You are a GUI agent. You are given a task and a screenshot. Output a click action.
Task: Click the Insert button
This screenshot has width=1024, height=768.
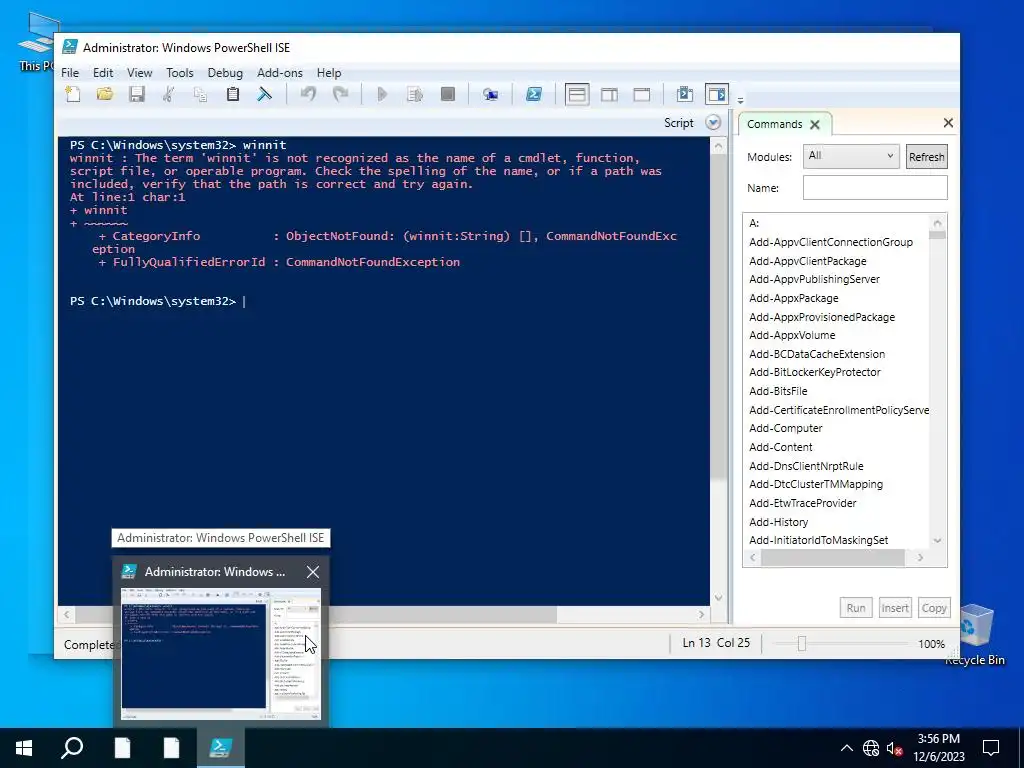(895, 608)
